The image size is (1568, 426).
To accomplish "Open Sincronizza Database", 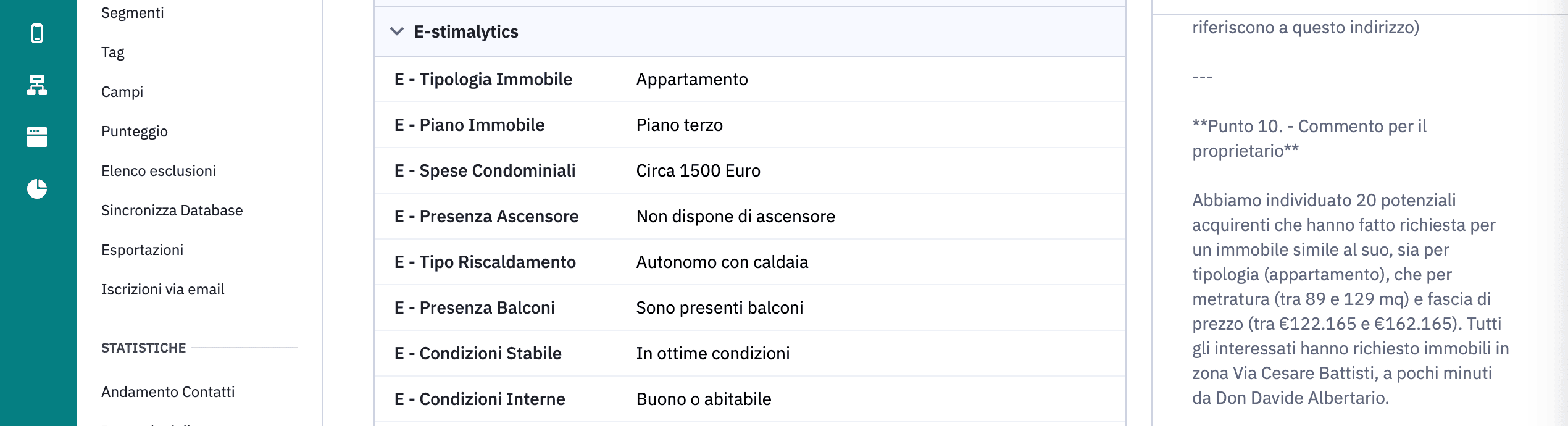I will (172, 211).
